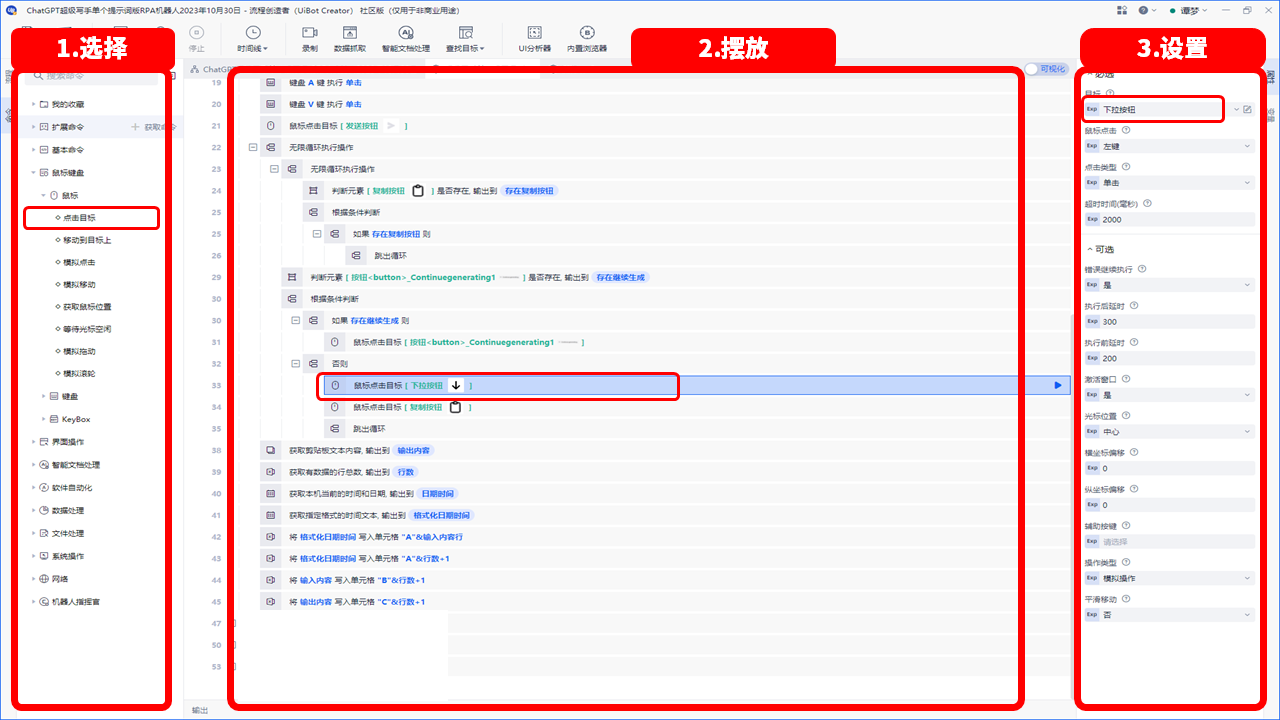
Task: Expand the 文件处理 tree node
Action: coord(32,533)
